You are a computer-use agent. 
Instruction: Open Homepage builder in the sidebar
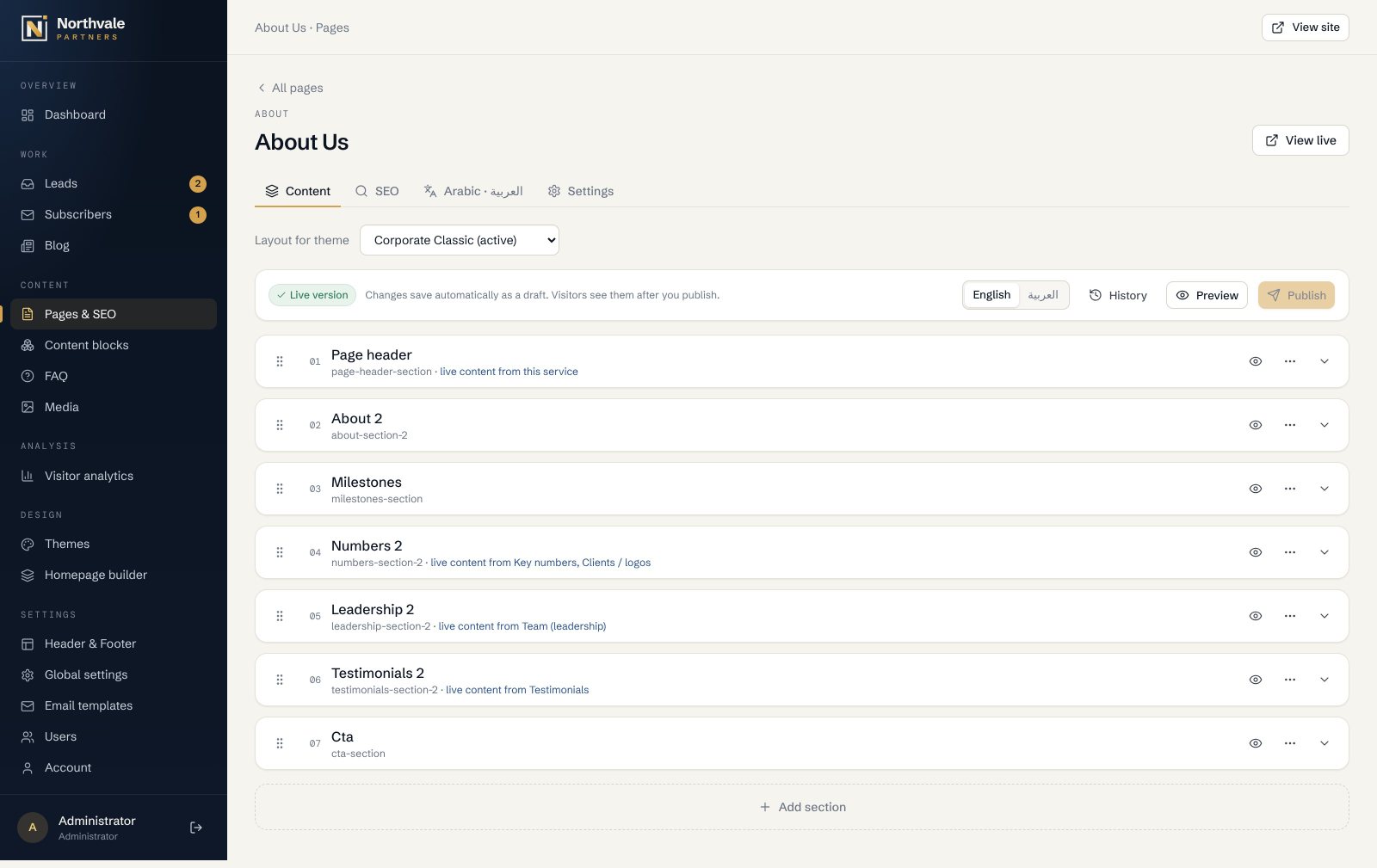pos(114,575)
